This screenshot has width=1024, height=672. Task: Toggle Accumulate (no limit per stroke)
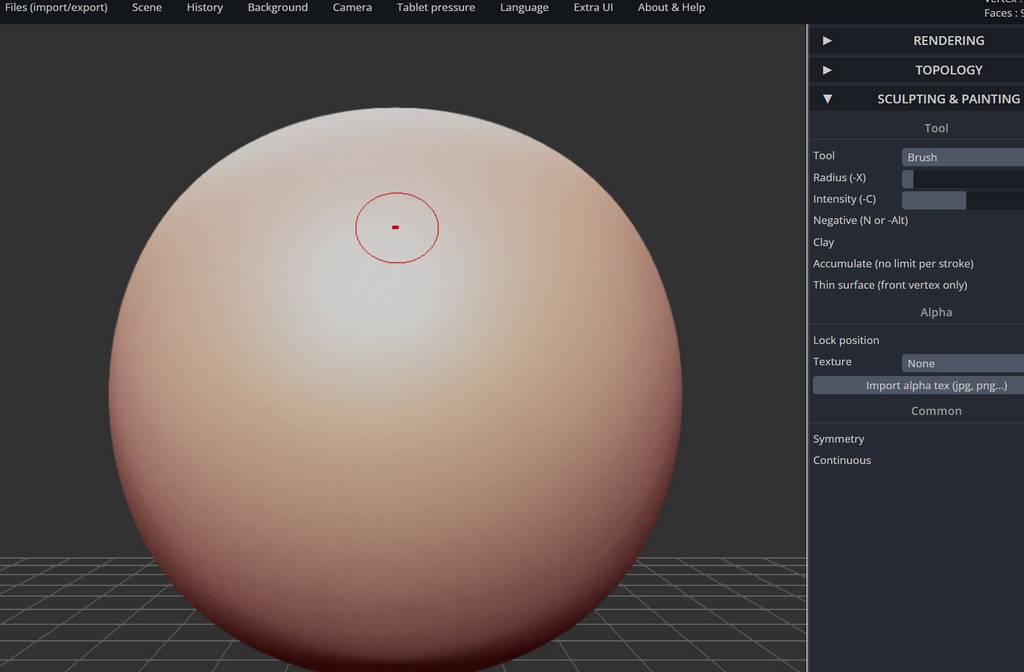coord(892,264)
